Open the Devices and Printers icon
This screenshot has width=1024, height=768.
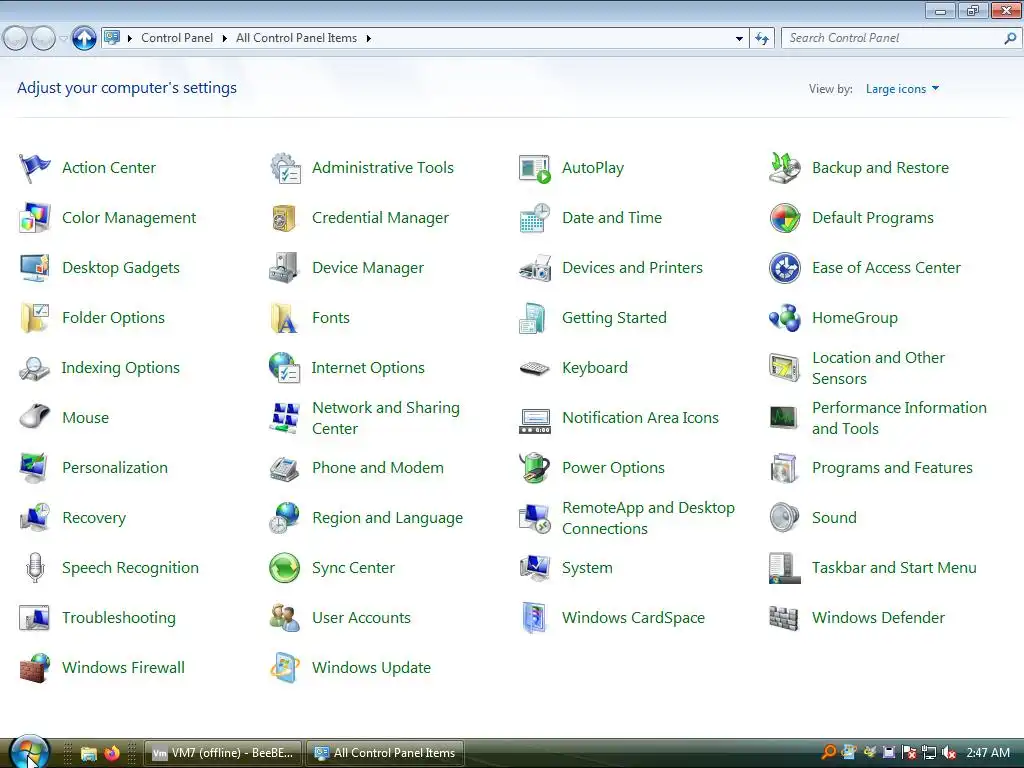[535, 268]
